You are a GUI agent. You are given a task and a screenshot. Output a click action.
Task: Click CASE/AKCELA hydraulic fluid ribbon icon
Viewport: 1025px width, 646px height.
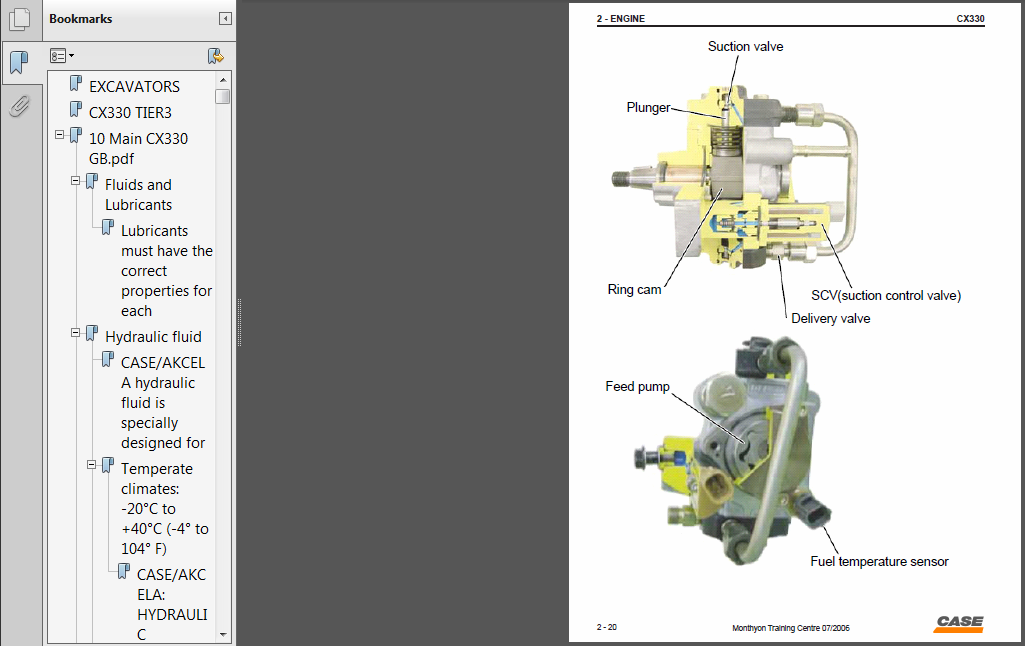108,359
